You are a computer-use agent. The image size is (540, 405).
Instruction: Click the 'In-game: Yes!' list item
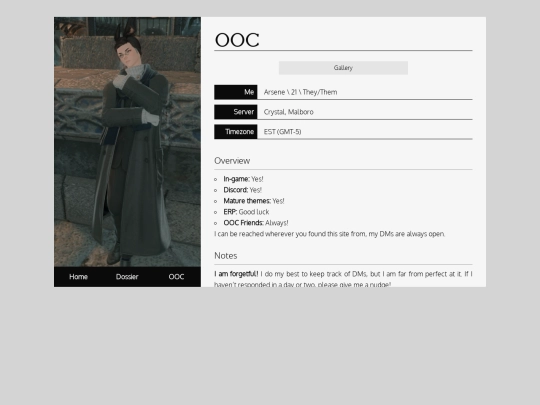coord(243,179)
